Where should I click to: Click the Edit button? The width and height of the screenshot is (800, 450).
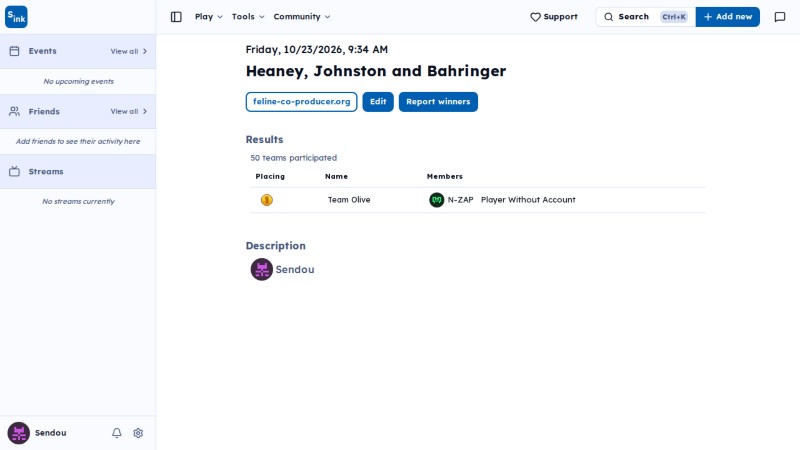tap(378, 102)
